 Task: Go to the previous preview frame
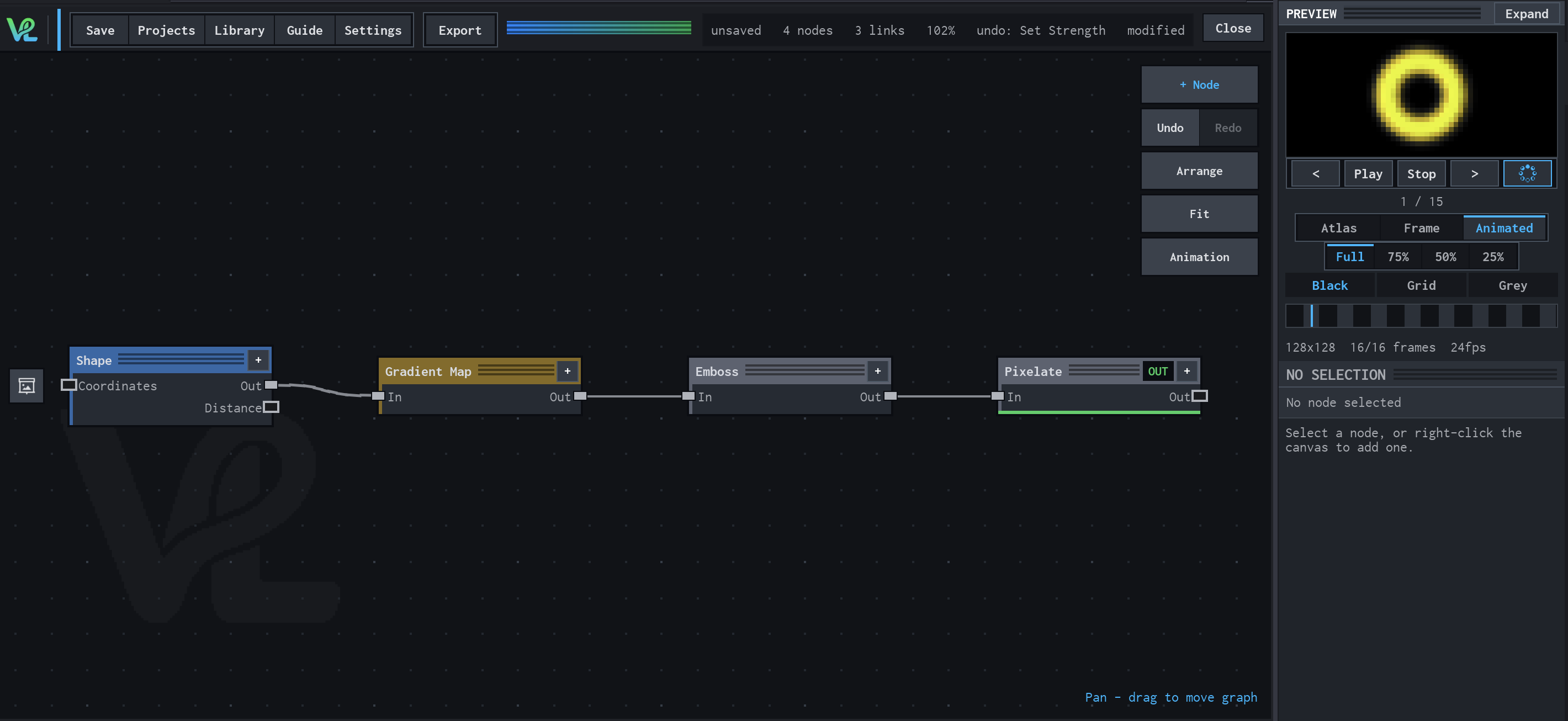coord(1315,173)
